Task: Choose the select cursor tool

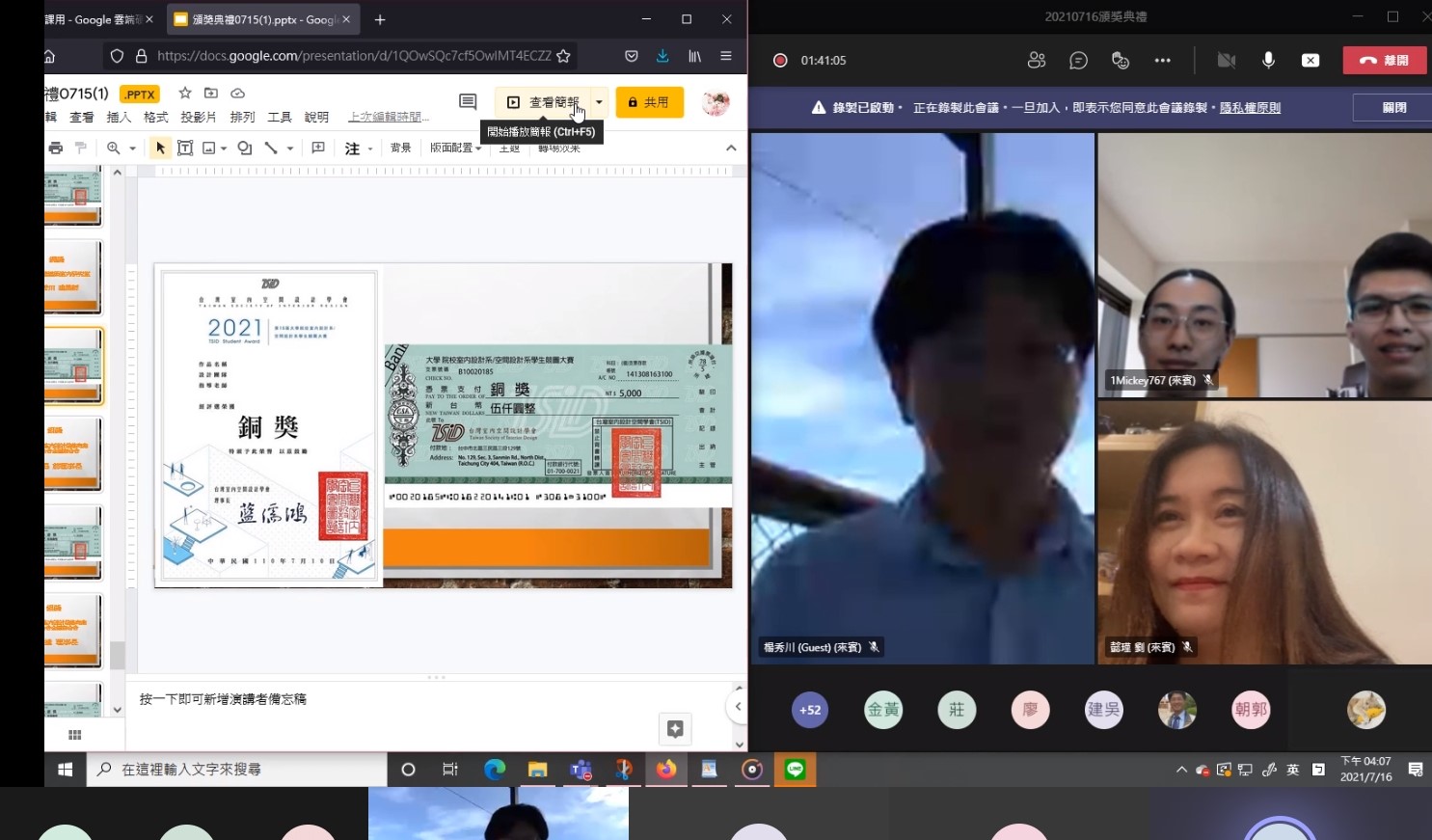Action: point(160,148)
